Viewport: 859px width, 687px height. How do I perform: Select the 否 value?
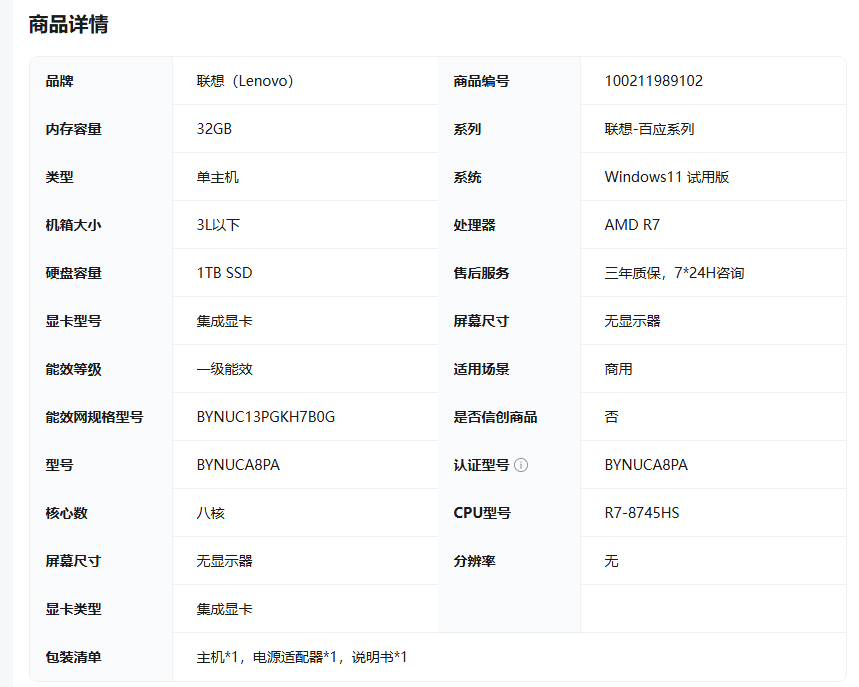(611, 417)
